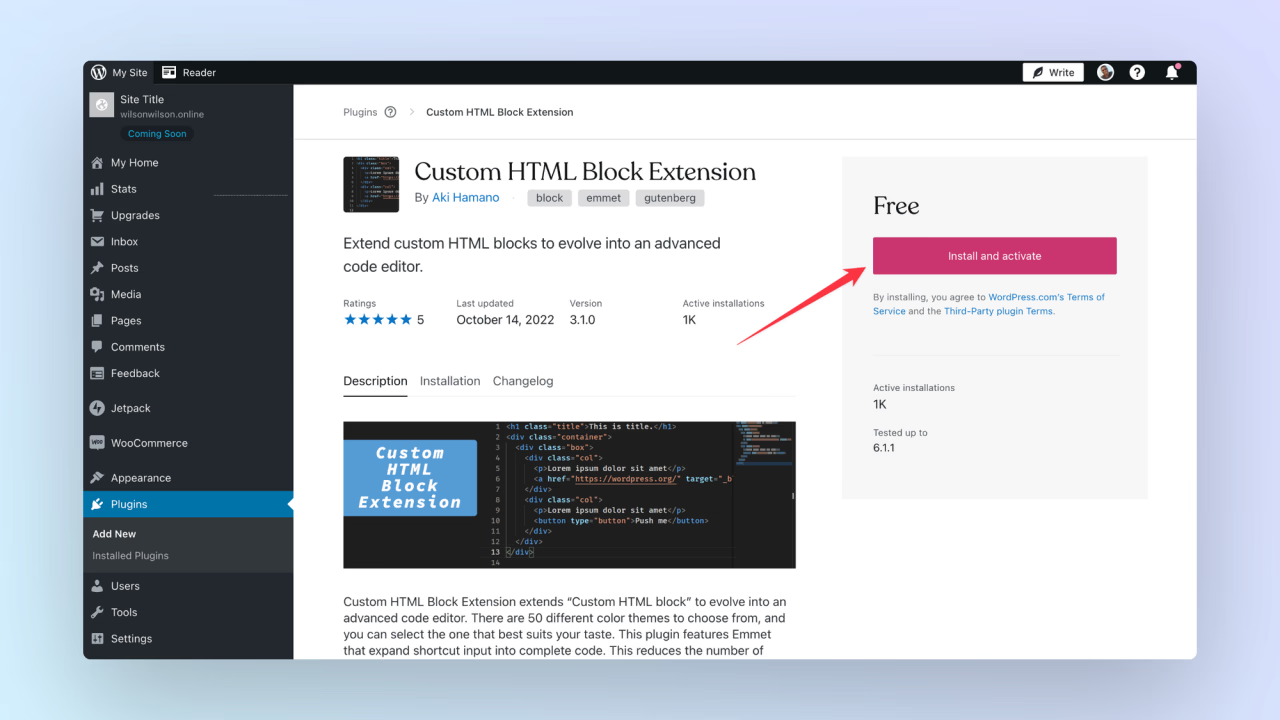Viewport: 1280px width, 720px height.
Task: Select the WooCommerce sidebar label
Action: (149, 443)
